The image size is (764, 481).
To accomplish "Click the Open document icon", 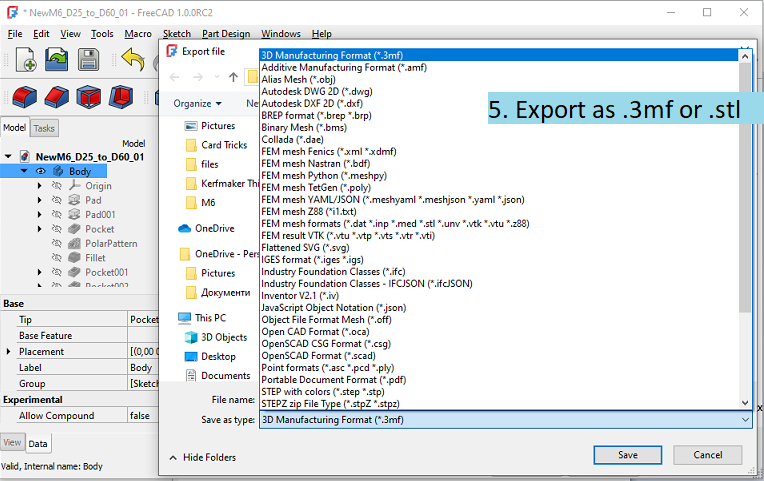I will tap(57, 59).
